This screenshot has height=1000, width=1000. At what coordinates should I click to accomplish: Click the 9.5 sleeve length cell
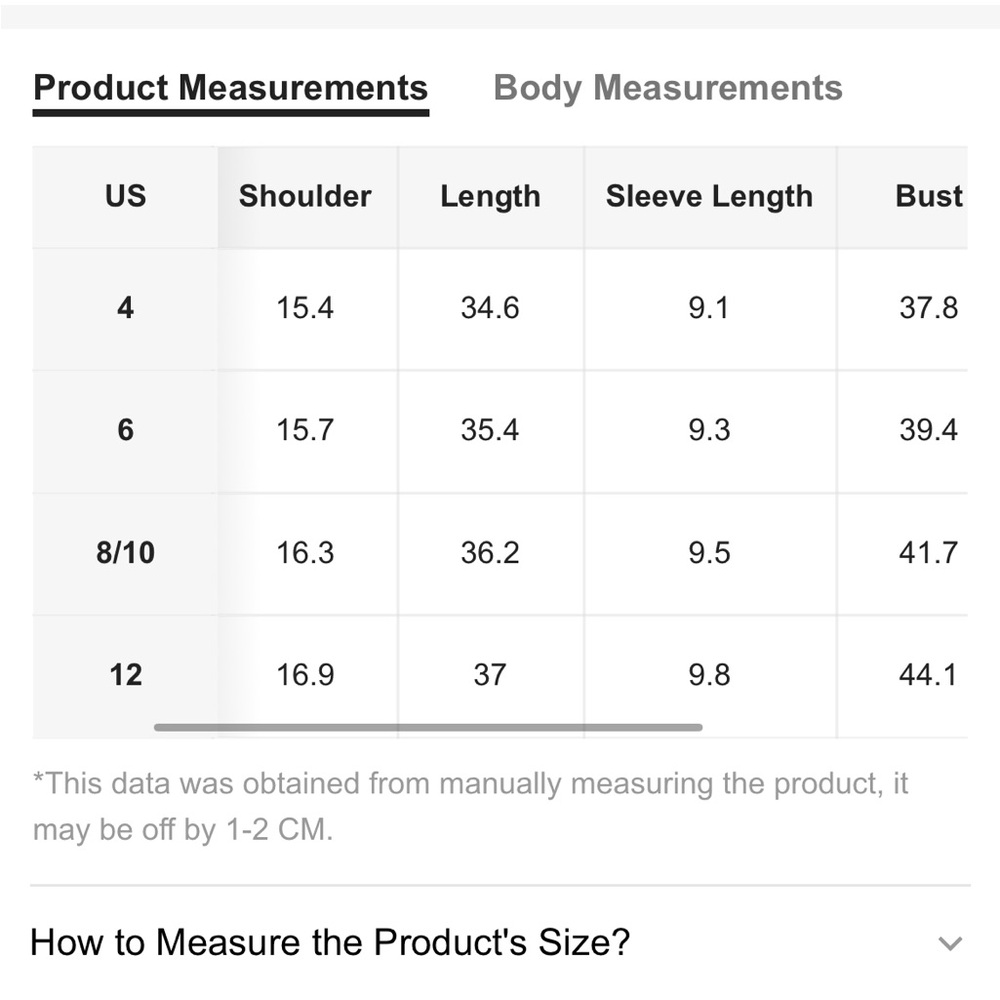(709, 552)
